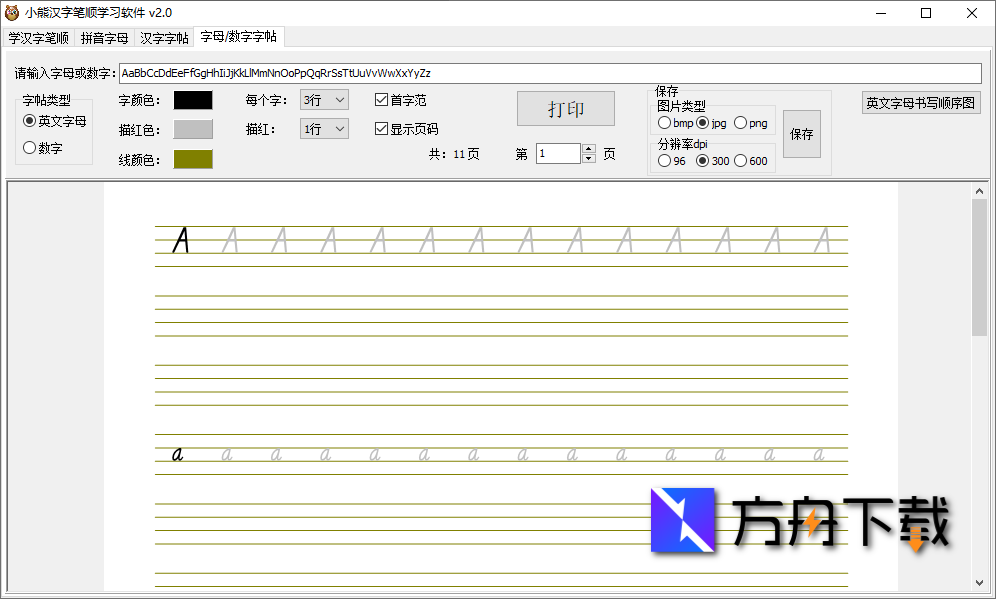Change the 字颜色 black color swatch
The height and width of the screenshot is (599, 996).
click(192, 100)
